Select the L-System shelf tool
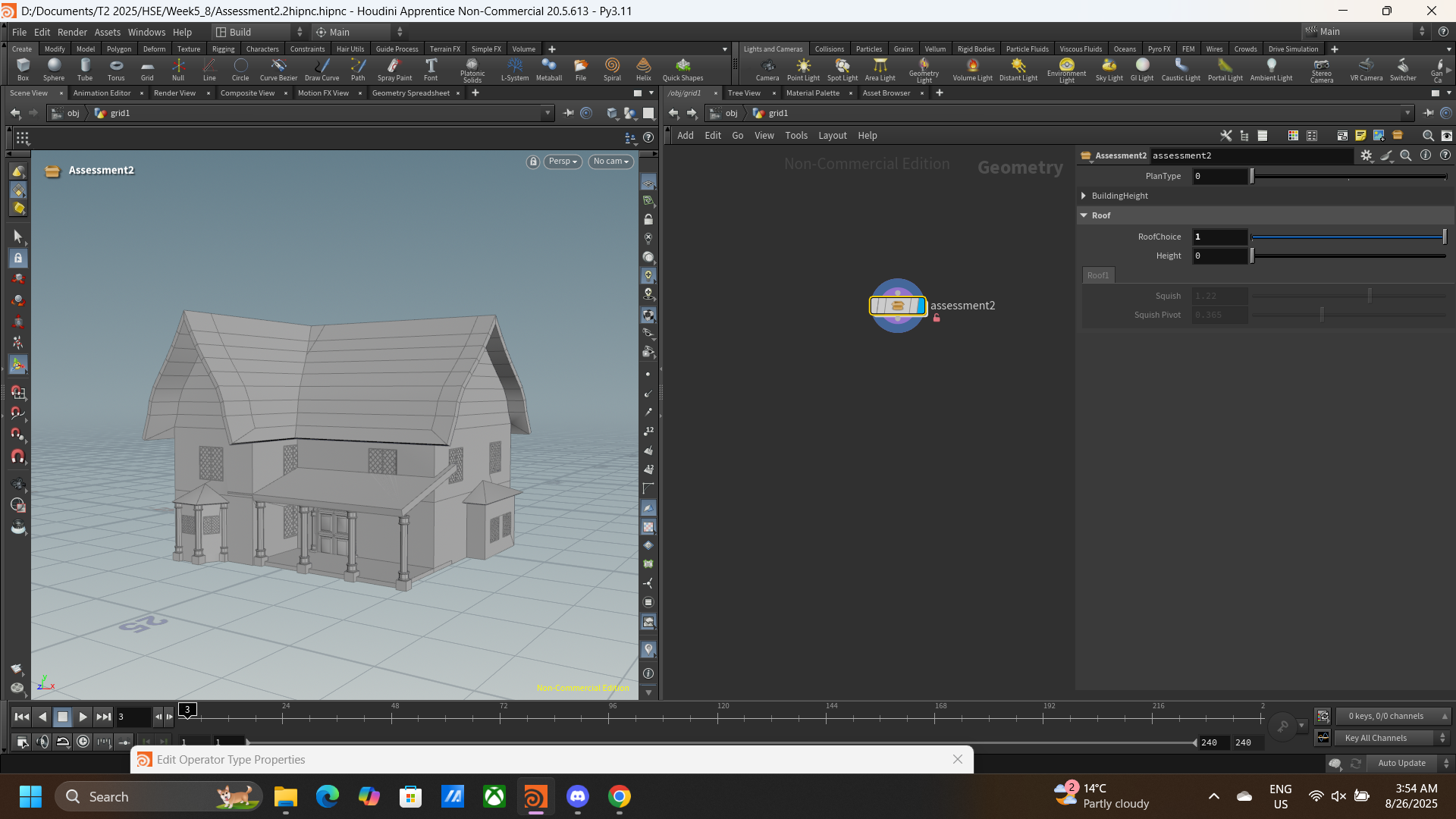Viewport: 1456px width, 819px height. (x=515, y=69)
